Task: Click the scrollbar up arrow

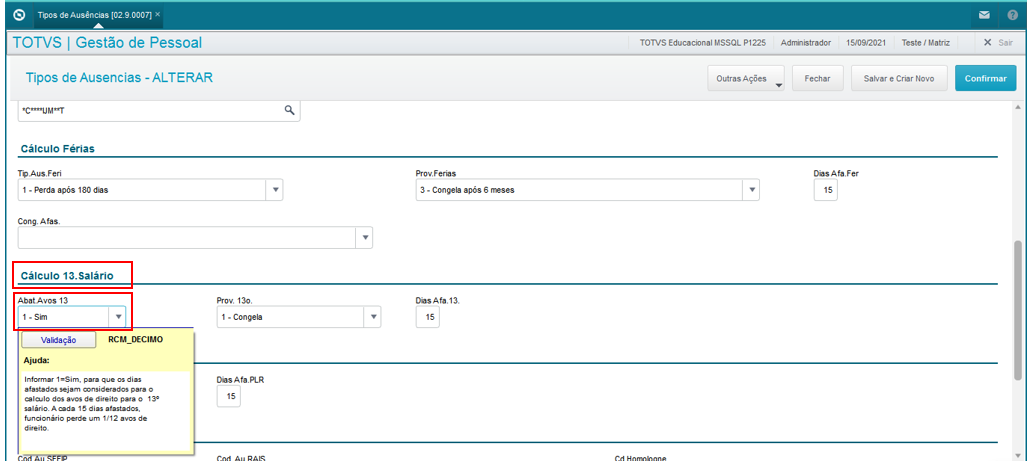Action: click(1019, 107)
